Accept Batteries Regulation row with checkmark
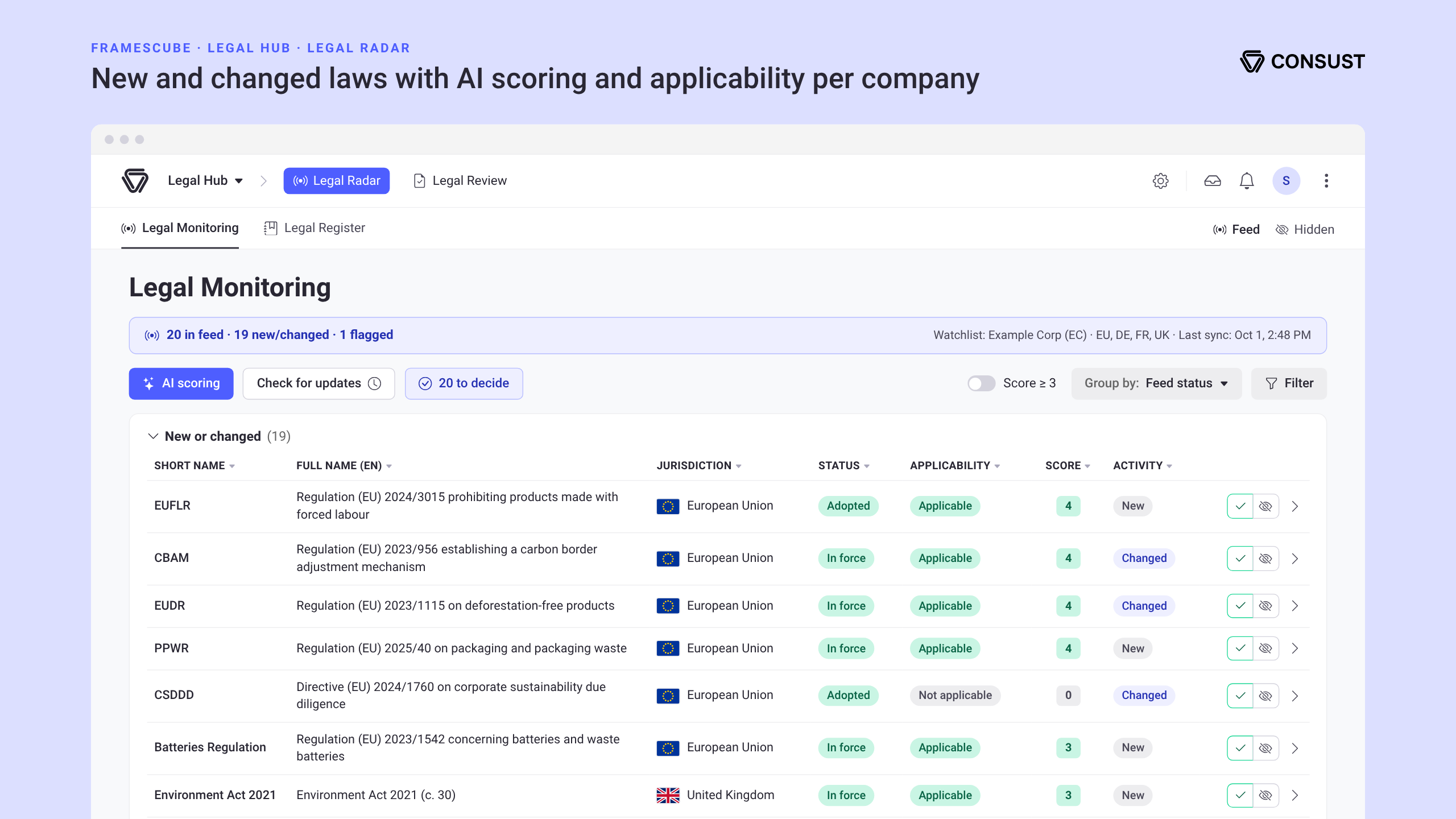 click(x=1240, y=748)
